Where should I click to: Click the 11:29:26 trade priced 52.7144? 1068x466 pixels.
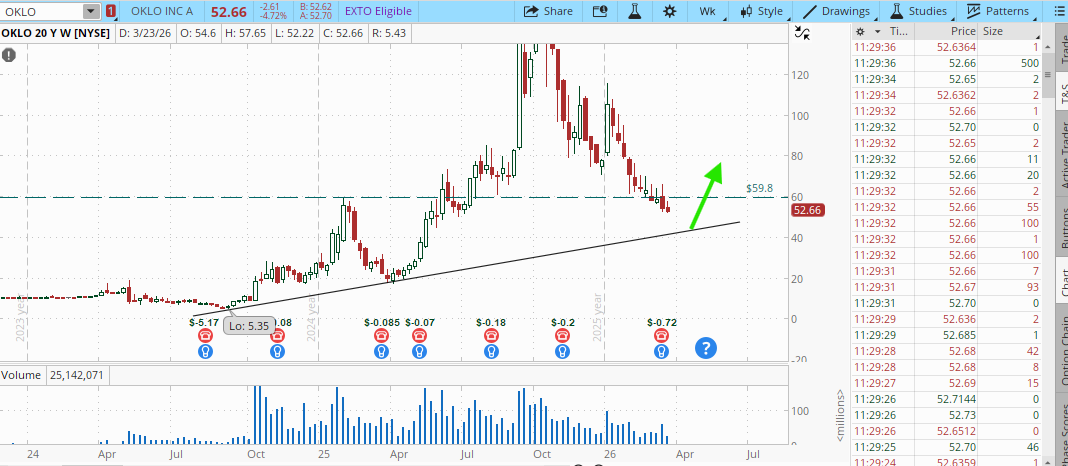pos(947,399)
